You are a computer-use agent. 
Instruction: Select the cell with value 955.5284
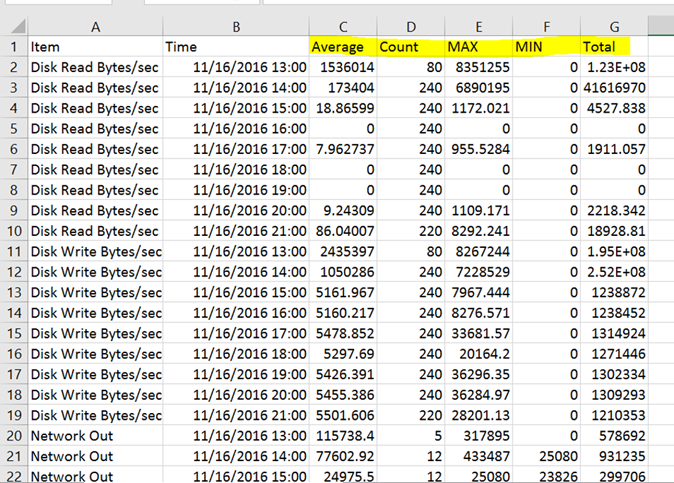coord(478,149)
